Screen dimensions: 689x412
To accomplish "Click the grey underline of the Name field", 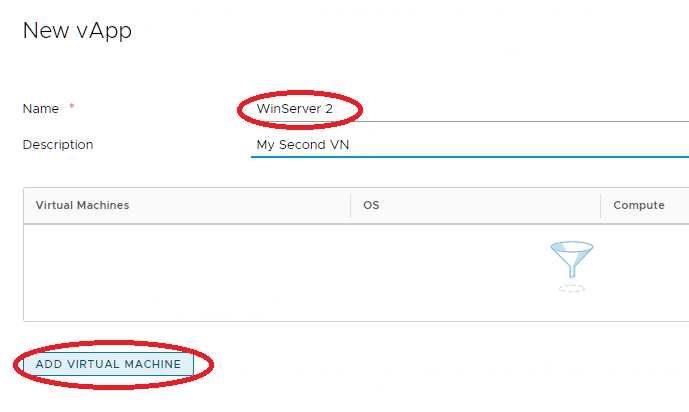I will [470, 121].
